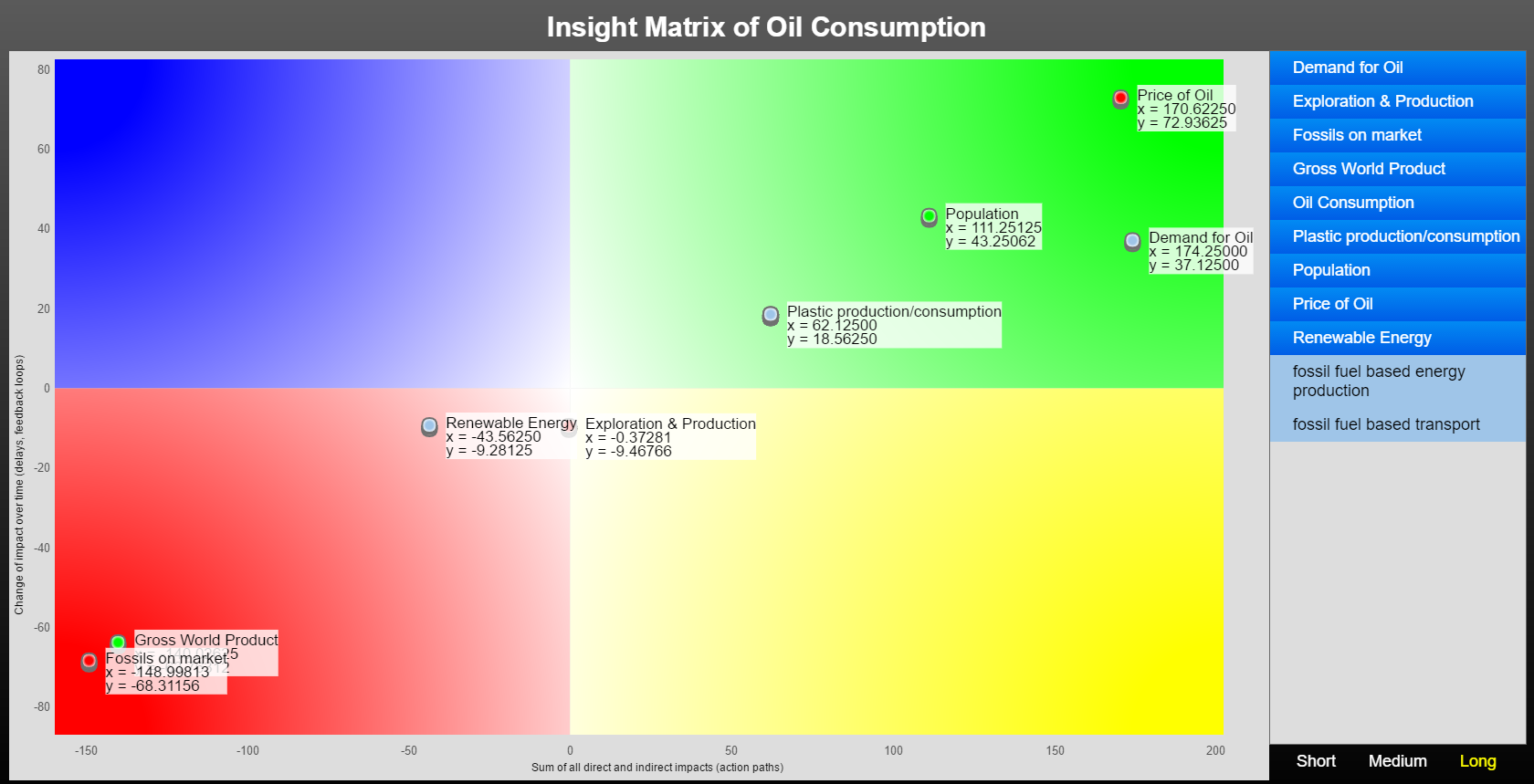The image size is (1534, 784).
Task: Choose Fossils on market list item
Action: coord(1398,135)
